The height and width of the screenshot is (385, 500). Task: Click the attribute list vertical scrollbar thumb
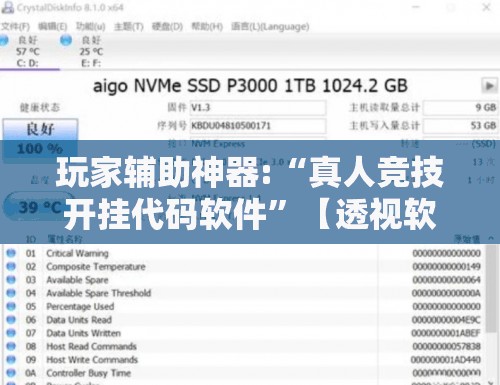pyautogui.click(x=491, y=288)
